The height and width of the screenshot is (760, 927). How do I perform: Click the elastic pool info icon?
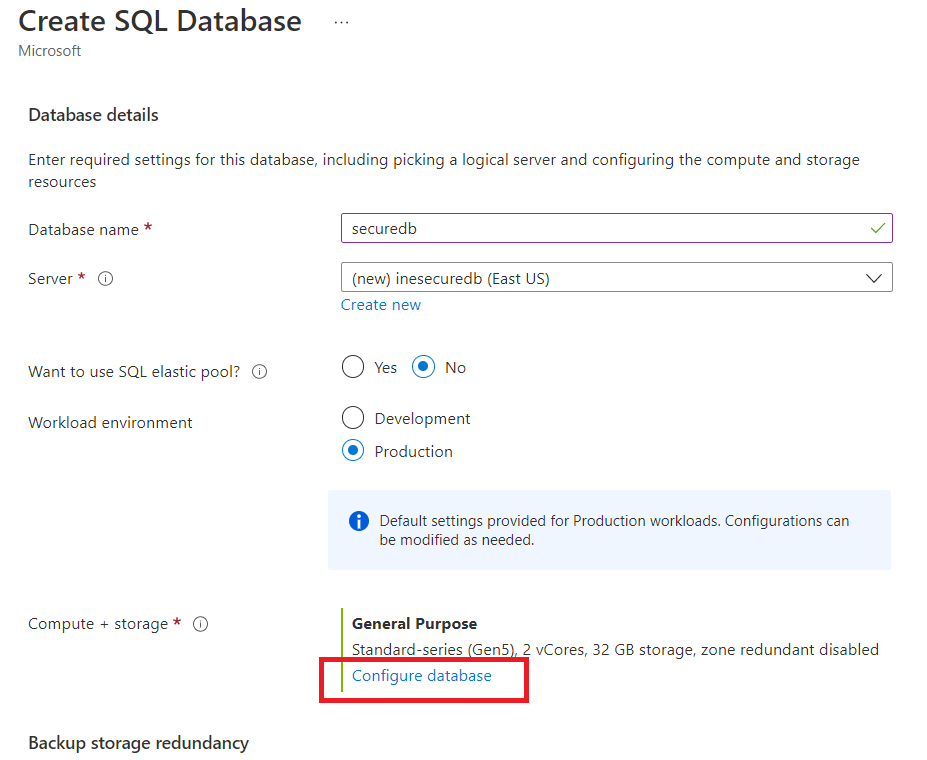coord(259,372)
